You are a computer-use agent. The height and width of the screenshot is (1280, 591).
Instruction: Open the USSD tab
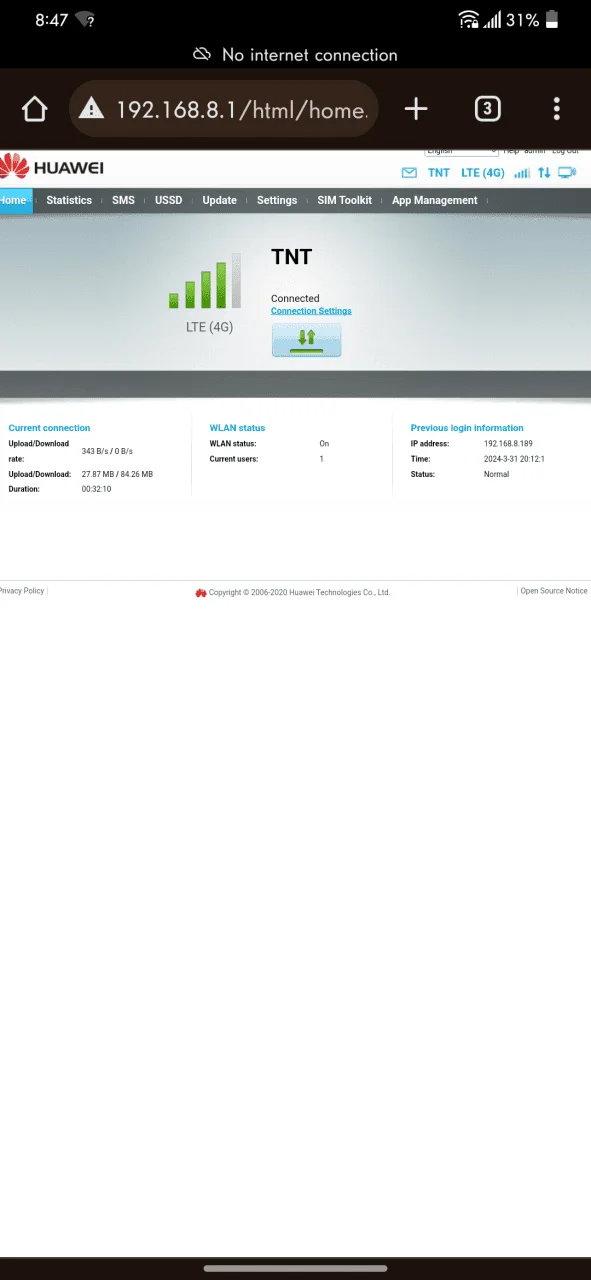[169, 200]
